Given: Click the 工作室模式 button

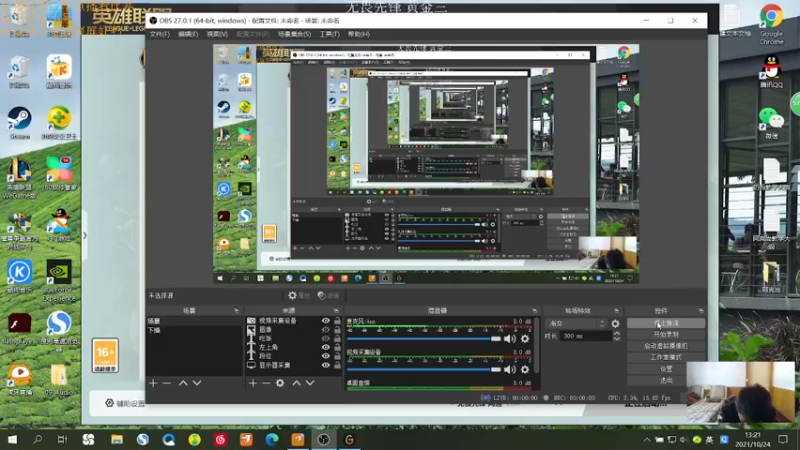Looking at the screenshot, I should pyautogui.click(x=666, y=357).
